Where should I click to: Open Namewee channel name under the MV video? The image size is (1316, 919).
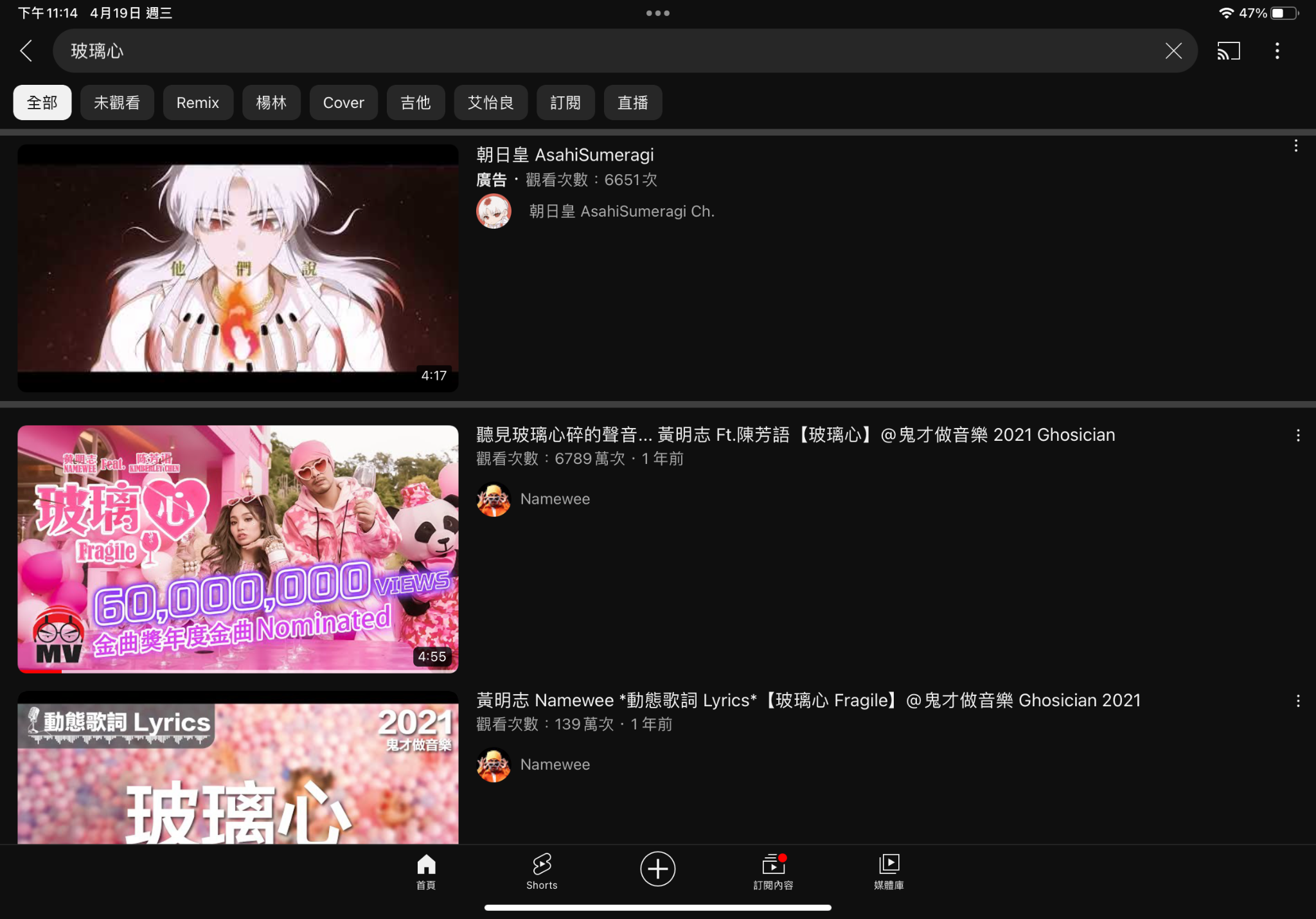coord(555,499)
